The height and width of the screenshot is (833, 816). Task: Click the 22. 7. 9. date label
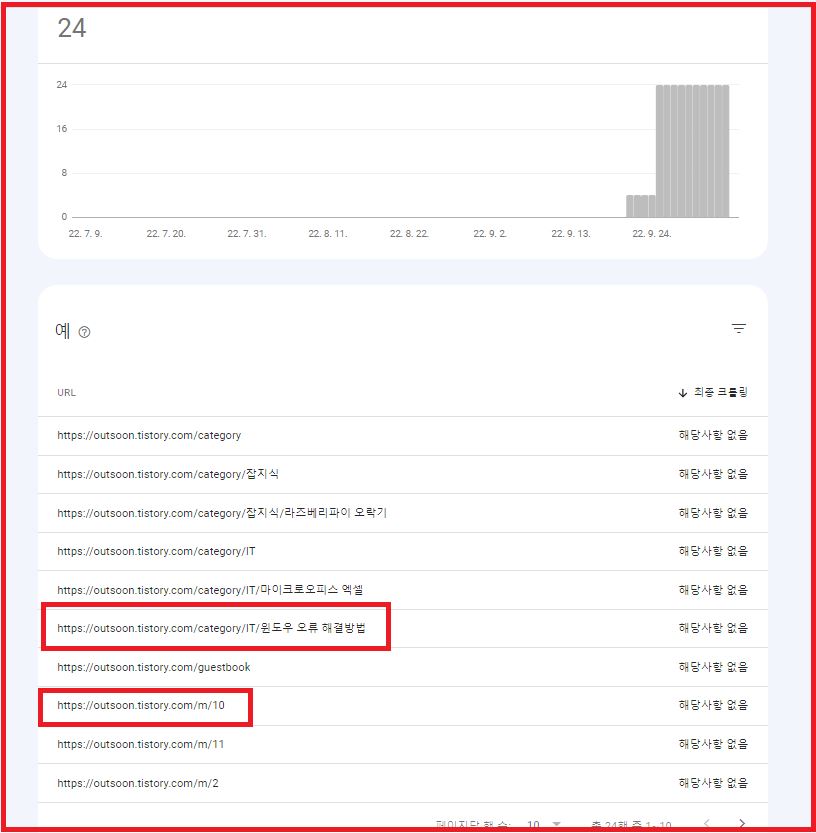click(86, 234)
